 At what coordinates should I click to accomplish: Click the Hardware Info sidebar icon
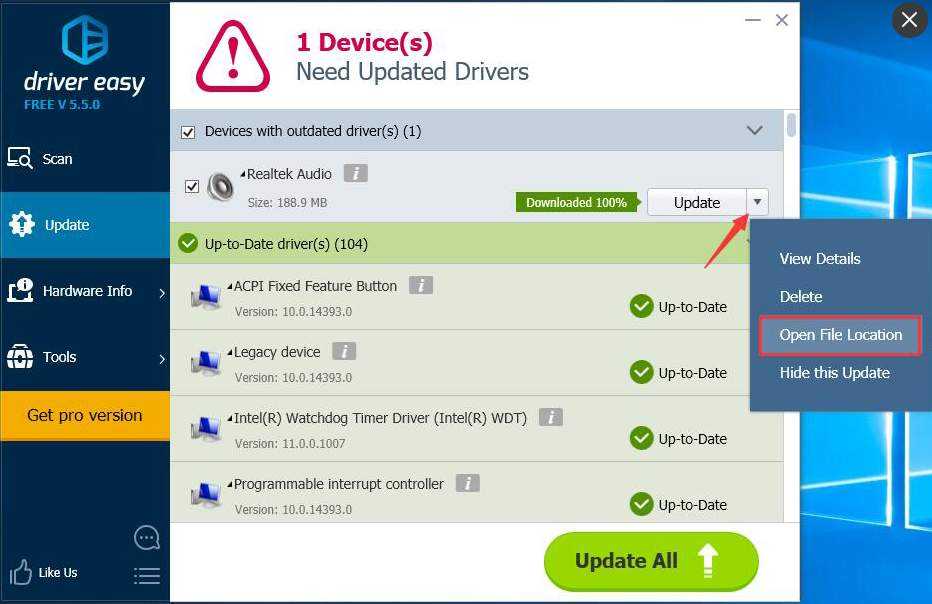(20, 291)
